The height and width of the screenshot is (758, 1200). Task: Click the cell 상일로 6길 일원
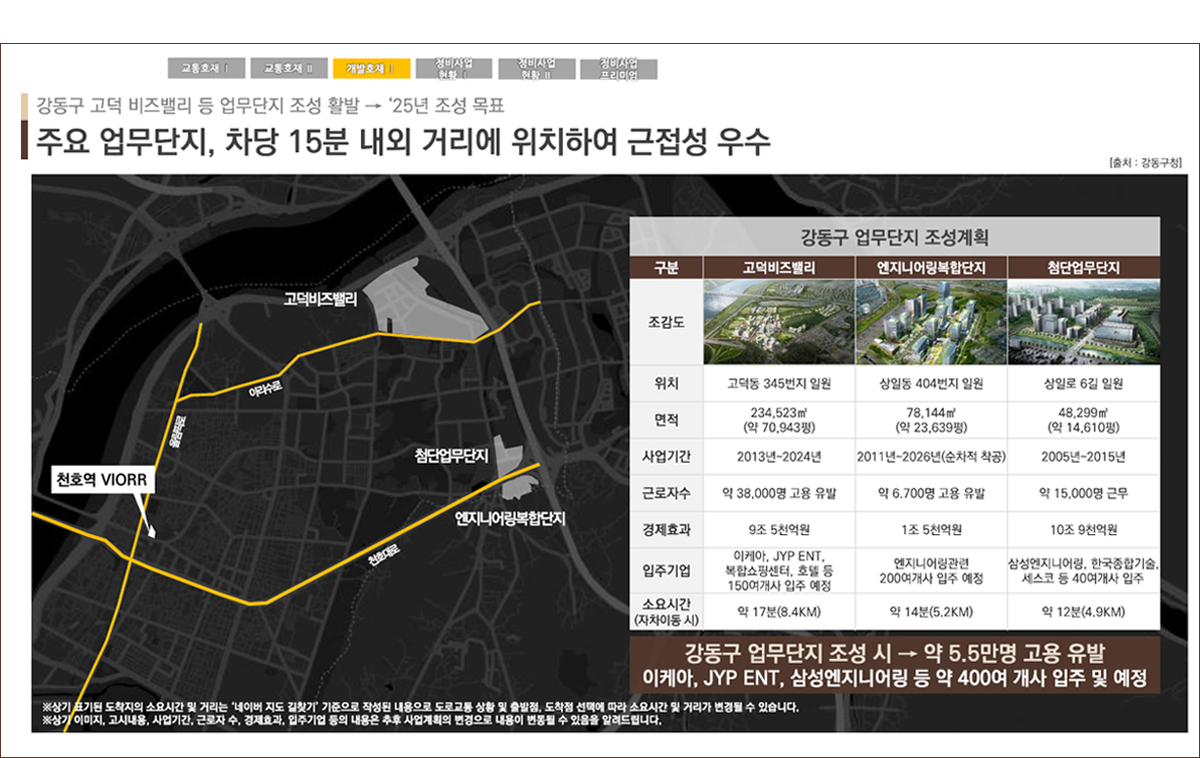tap(1084, 383)
